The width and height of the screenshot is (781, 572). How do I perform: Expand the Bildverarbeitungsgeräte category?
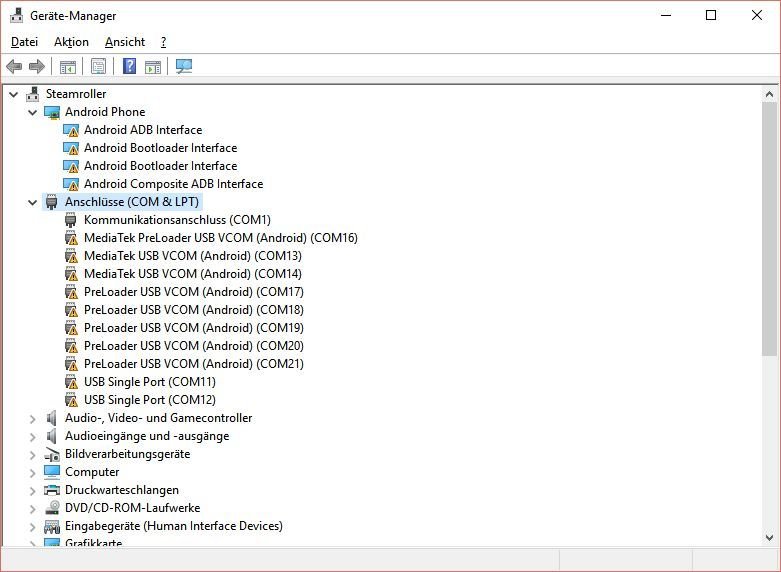tap(32, 454)
